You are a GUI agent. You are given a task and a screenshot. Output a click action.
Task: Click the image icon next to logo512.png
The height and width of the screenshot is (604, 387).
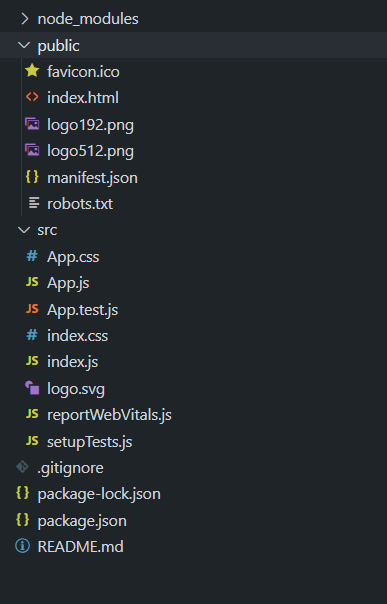(32, 150)
